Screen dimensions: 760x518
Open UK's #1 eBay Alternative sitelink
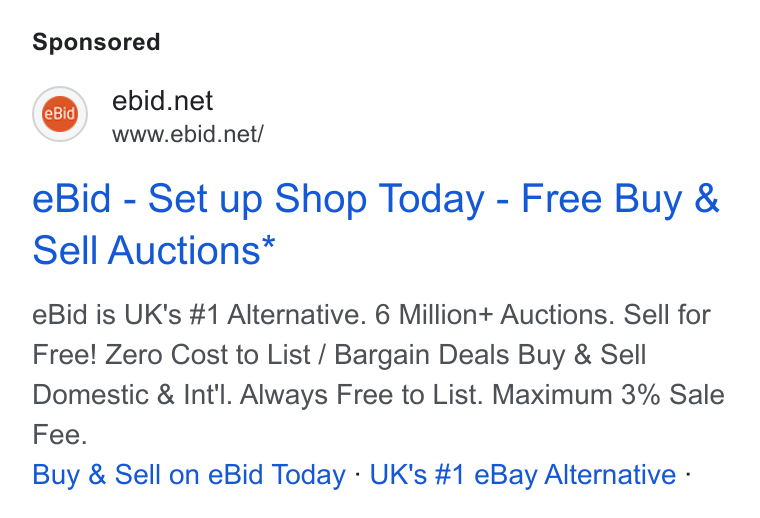[522, 474]
